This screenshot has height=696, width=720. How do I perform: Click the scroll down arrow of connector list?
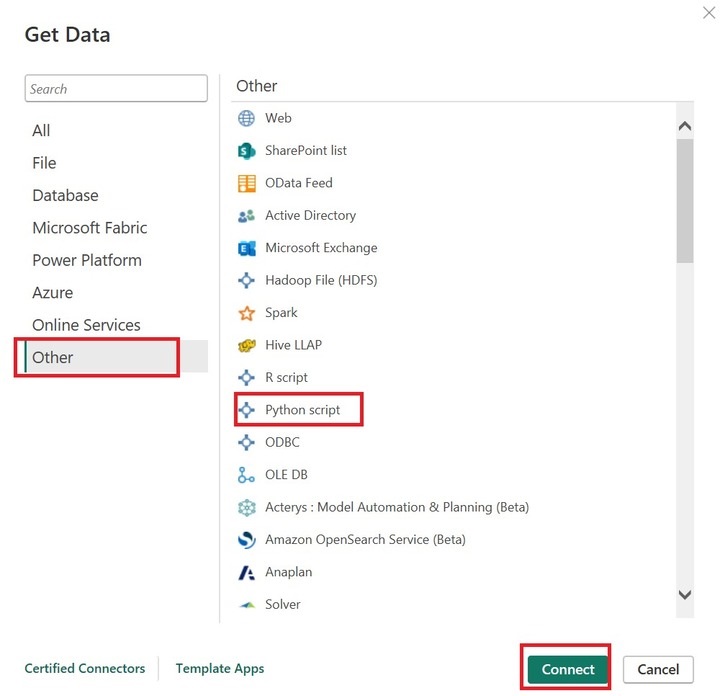[685, 595]
